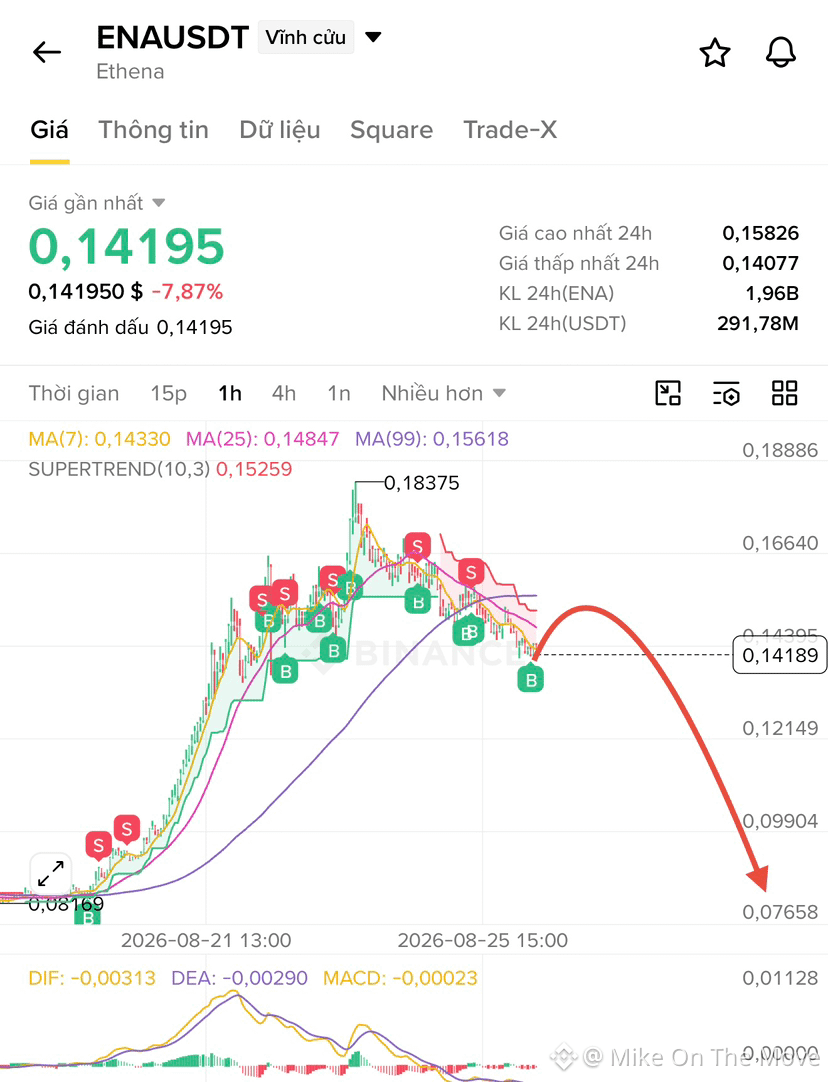828x1082 pixels.
Task: Open the Dữ liệu tab
Action: pos(279,130)
